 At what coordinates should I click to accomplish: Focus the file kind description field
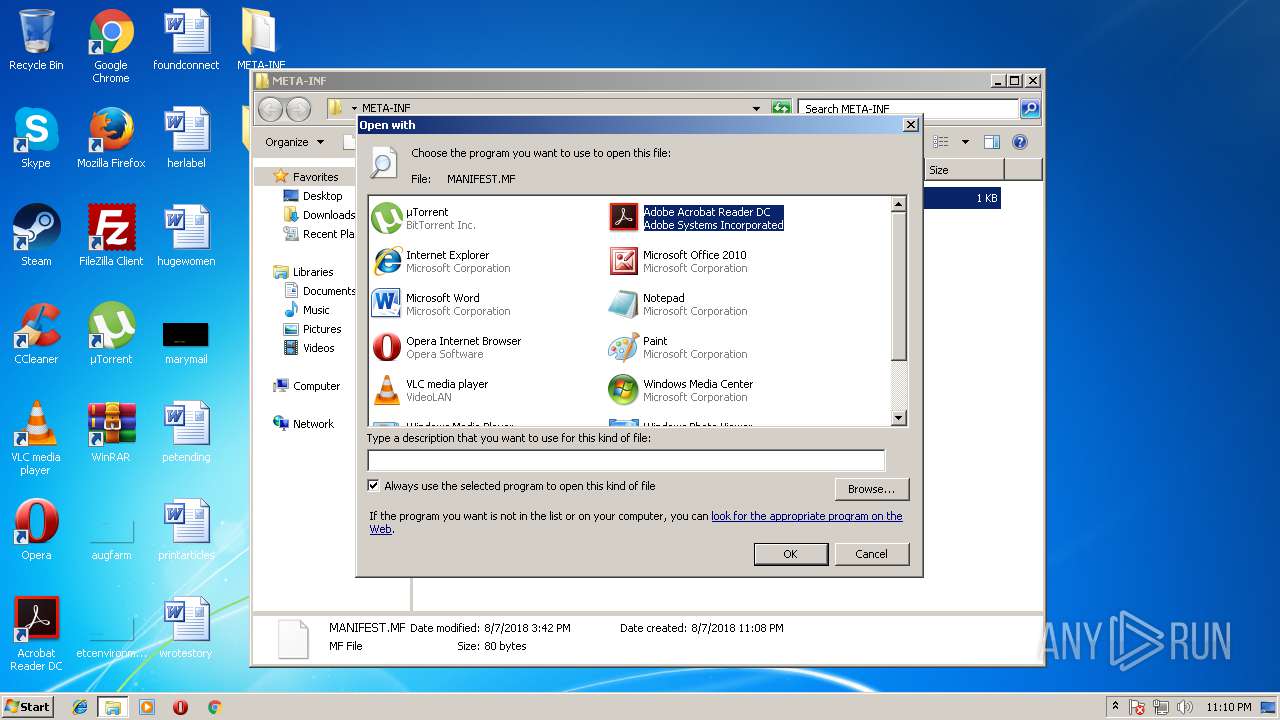tap(626, 460)
